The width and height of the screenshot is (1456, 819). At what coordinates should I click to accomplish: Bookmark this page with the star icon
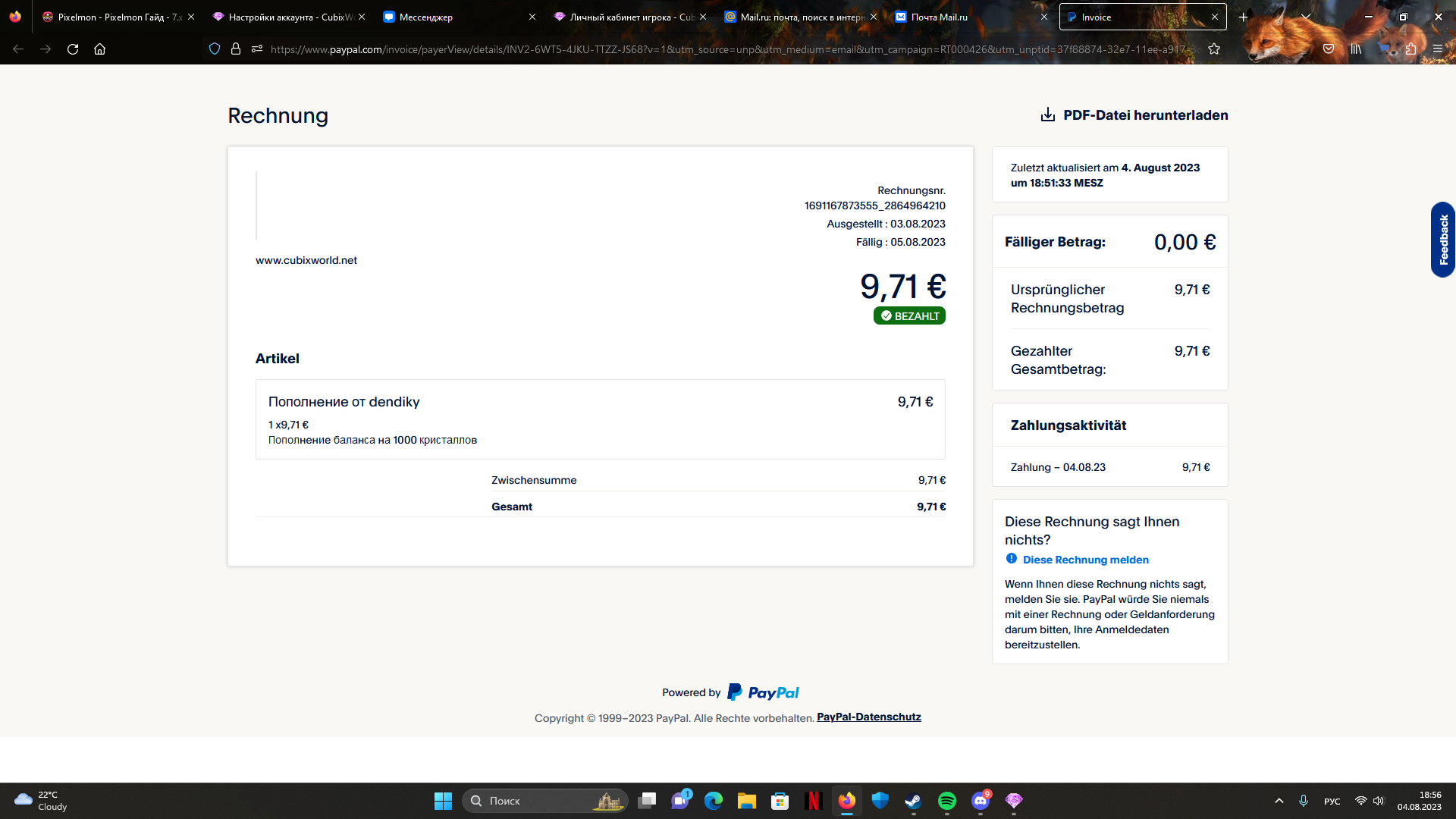[1214, 49]
